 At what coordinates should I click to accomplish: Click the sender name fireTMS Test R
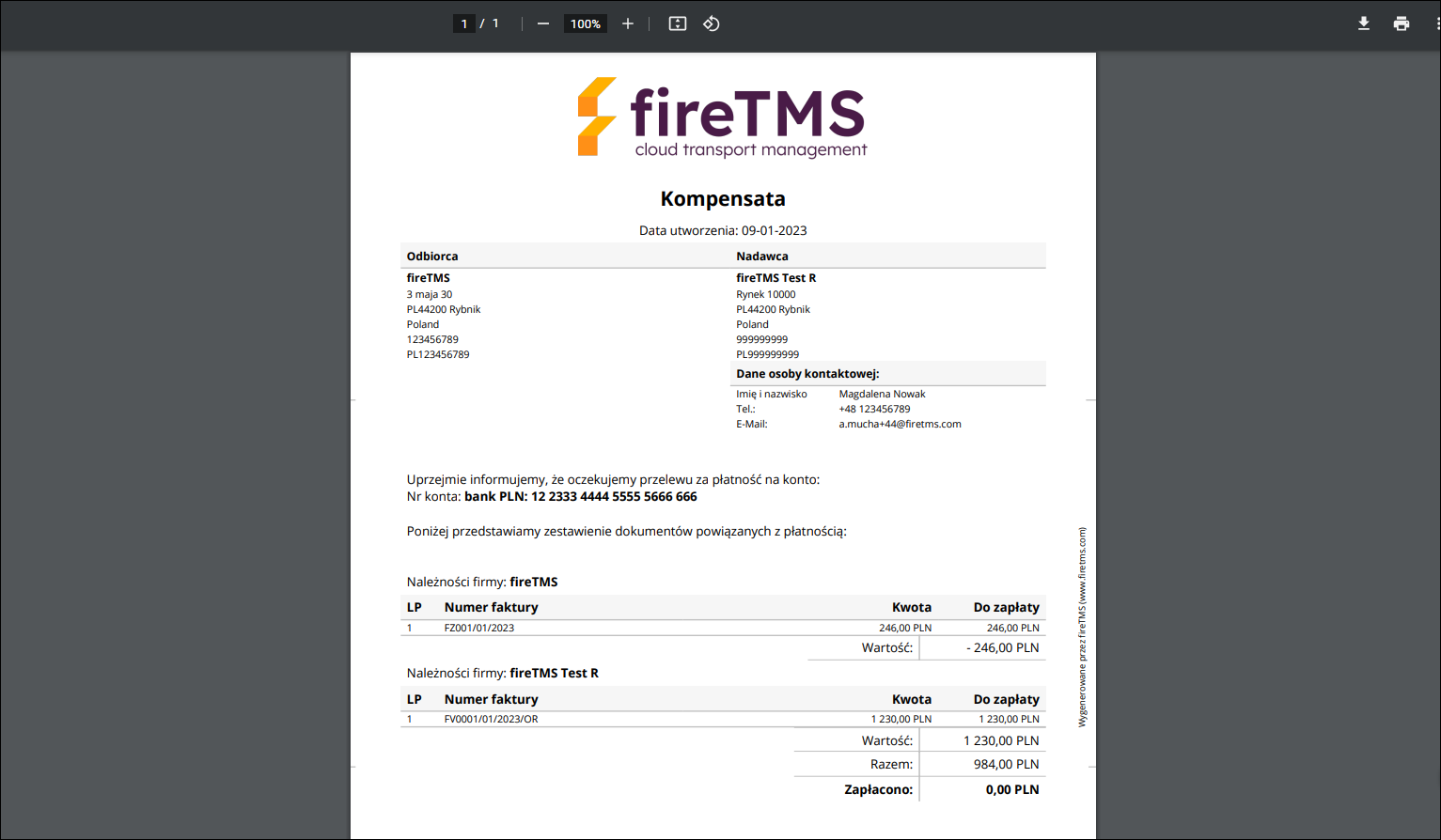776,278
